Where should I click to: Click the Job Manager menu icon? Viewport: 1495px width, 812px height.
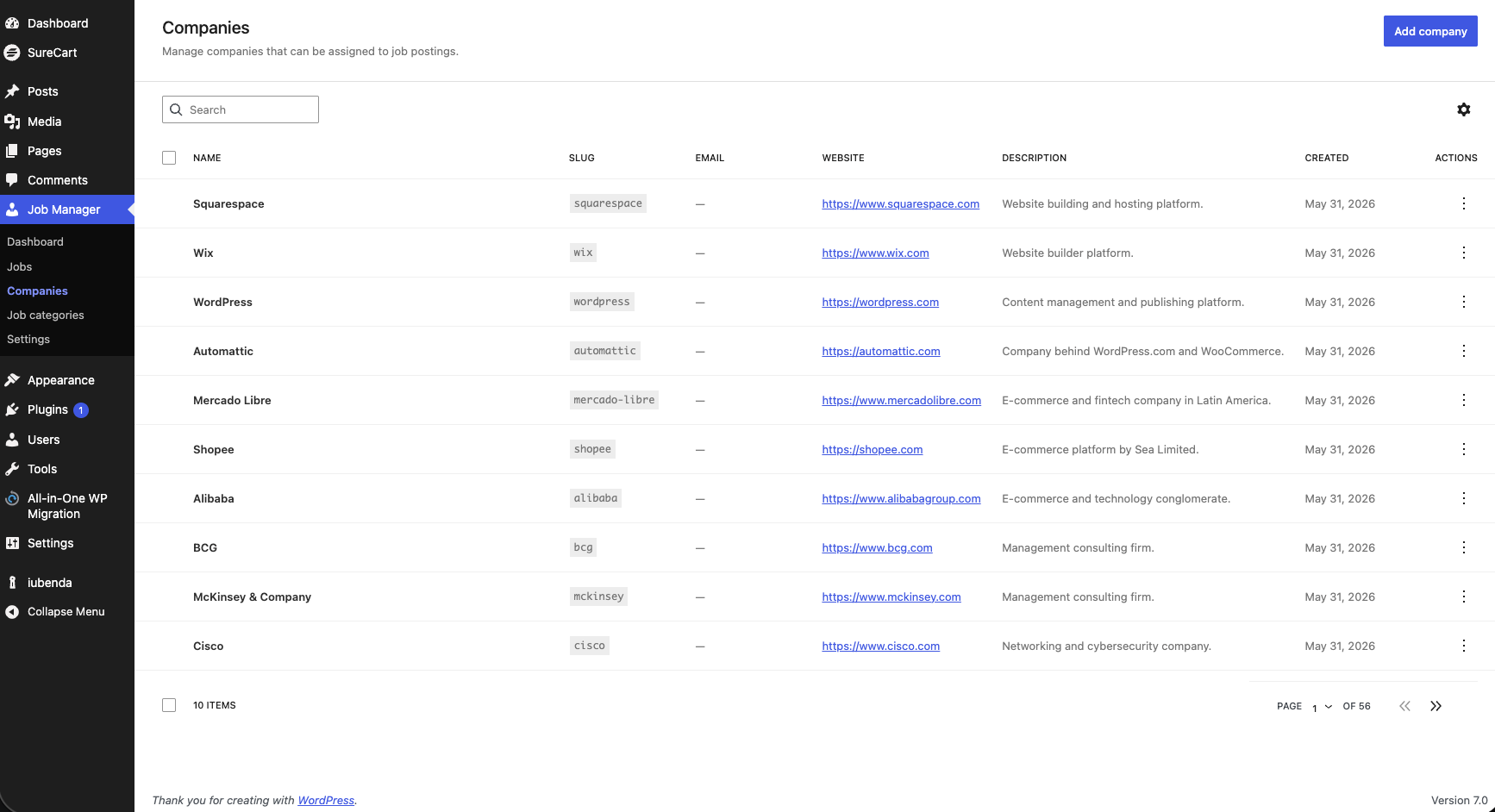(x=12, y=209)
